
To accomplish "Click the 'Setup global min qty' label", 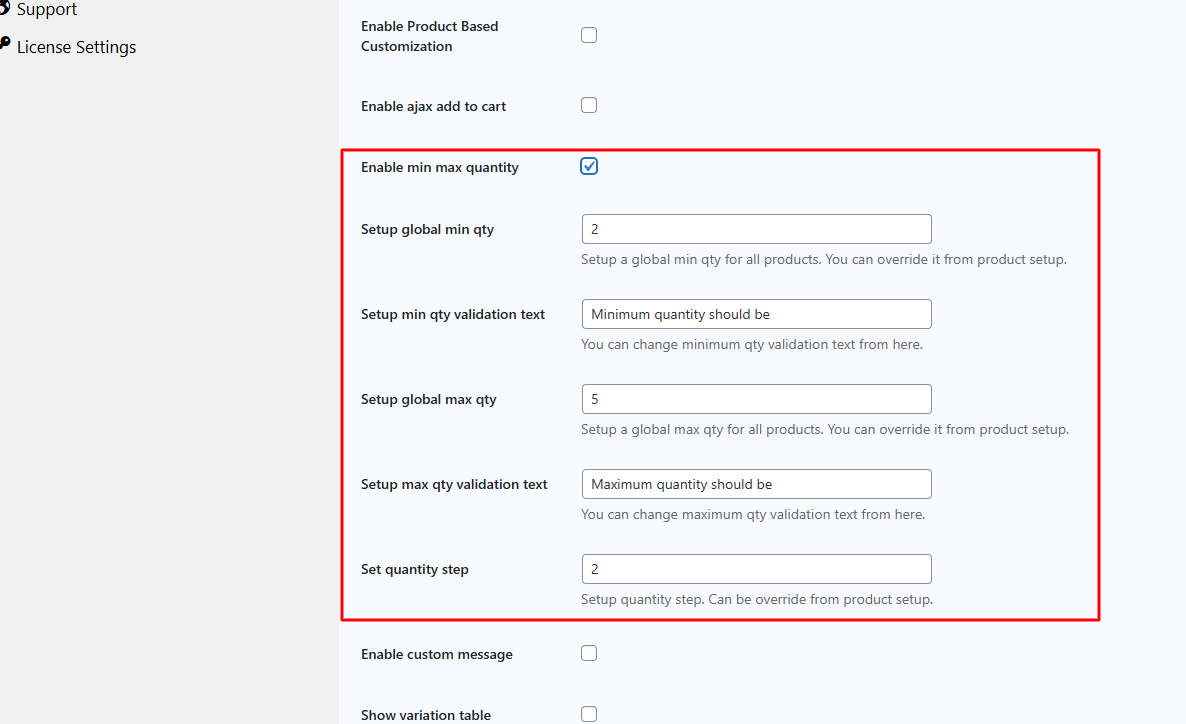I will tap(427, 229).
